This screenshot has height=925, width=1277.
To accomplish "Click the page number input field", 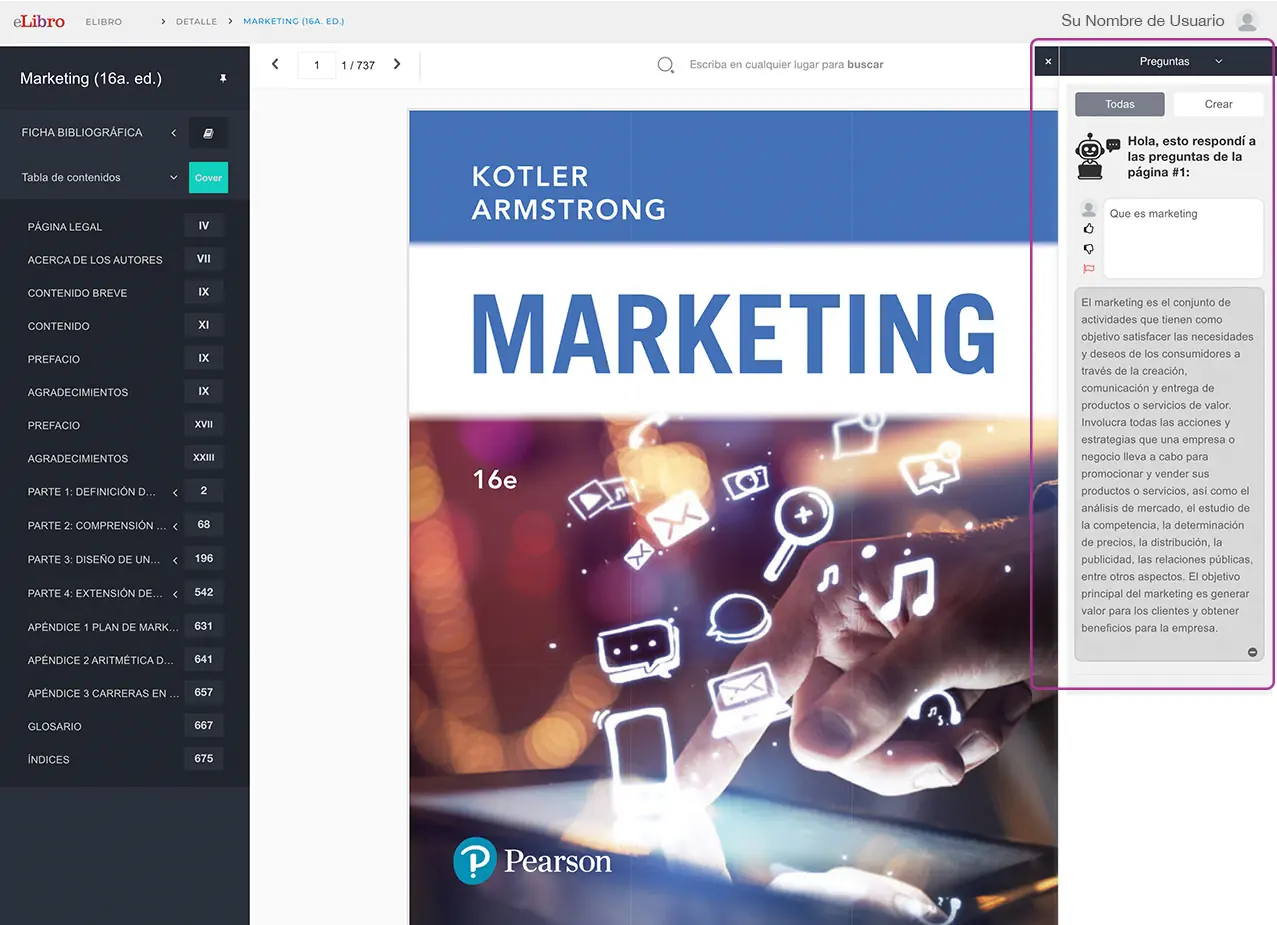I will click(x=317, y=65).
